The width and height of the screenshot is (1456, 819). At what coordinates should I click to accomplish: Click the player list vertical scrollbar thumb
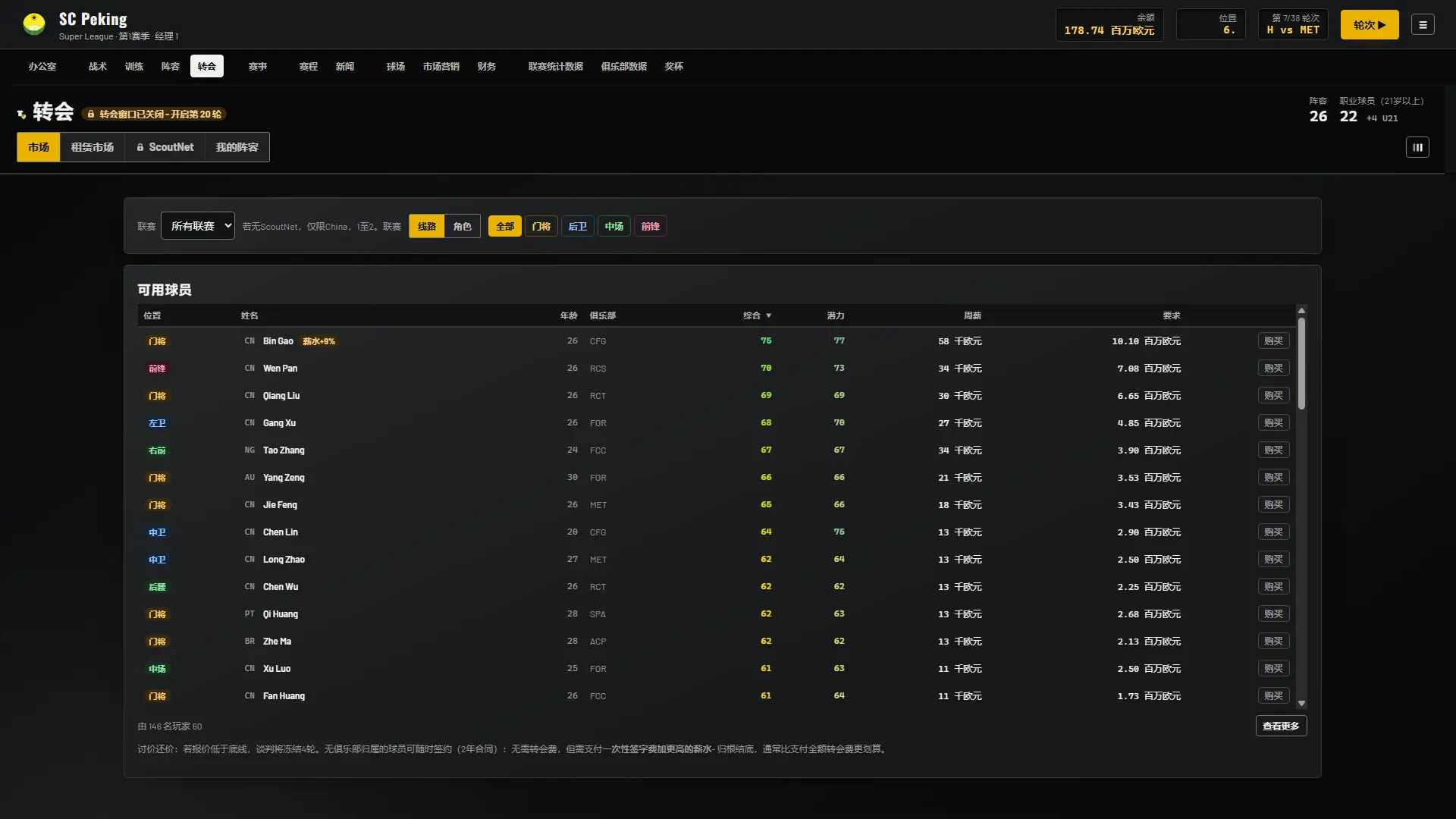(x=1301, y=364)
